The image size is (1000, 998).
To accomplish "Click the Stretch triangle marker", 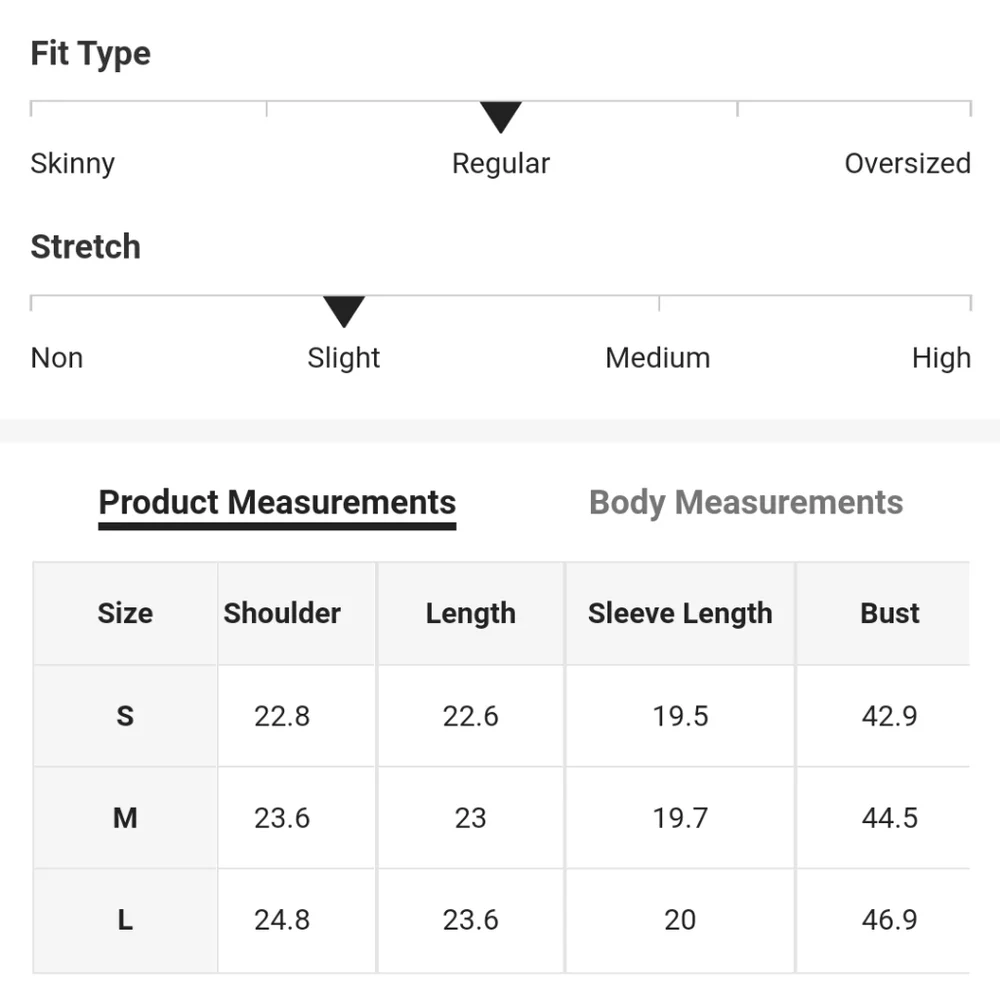I will click(344, 311).
